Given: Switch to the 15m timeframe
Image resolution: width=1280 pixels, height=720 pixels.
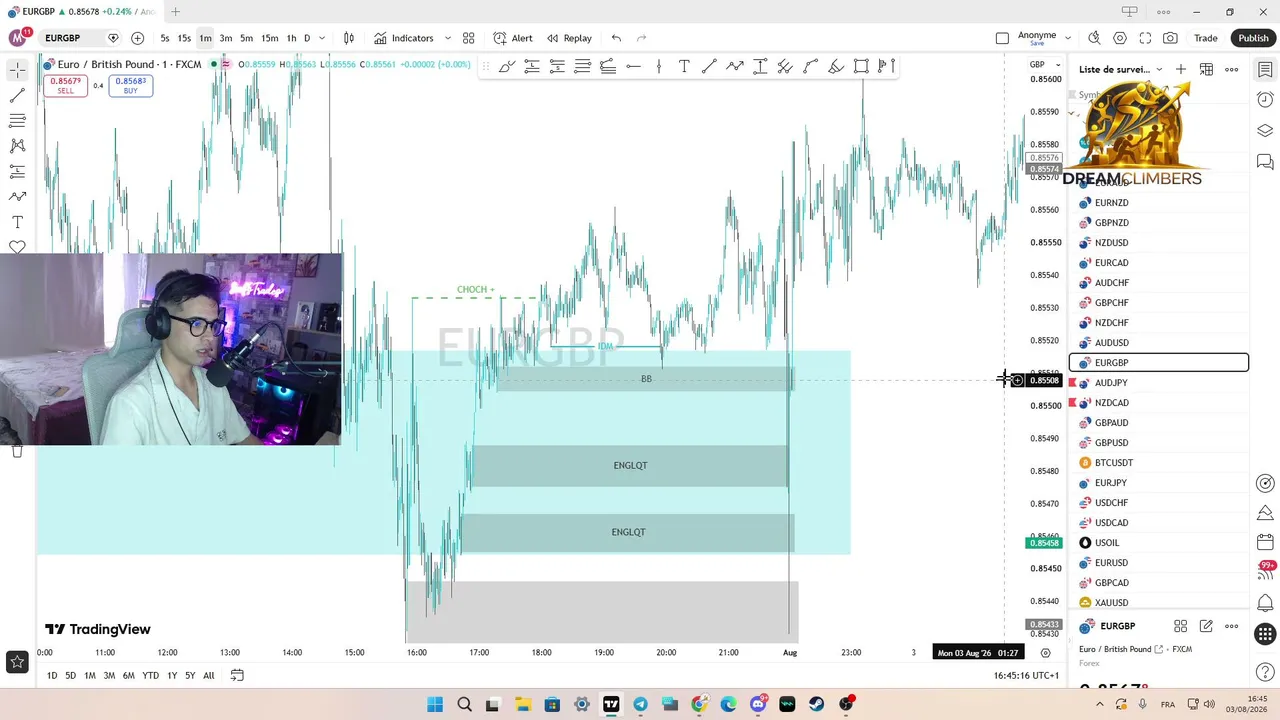Looking at the screenshot, I should pos(270,38).
